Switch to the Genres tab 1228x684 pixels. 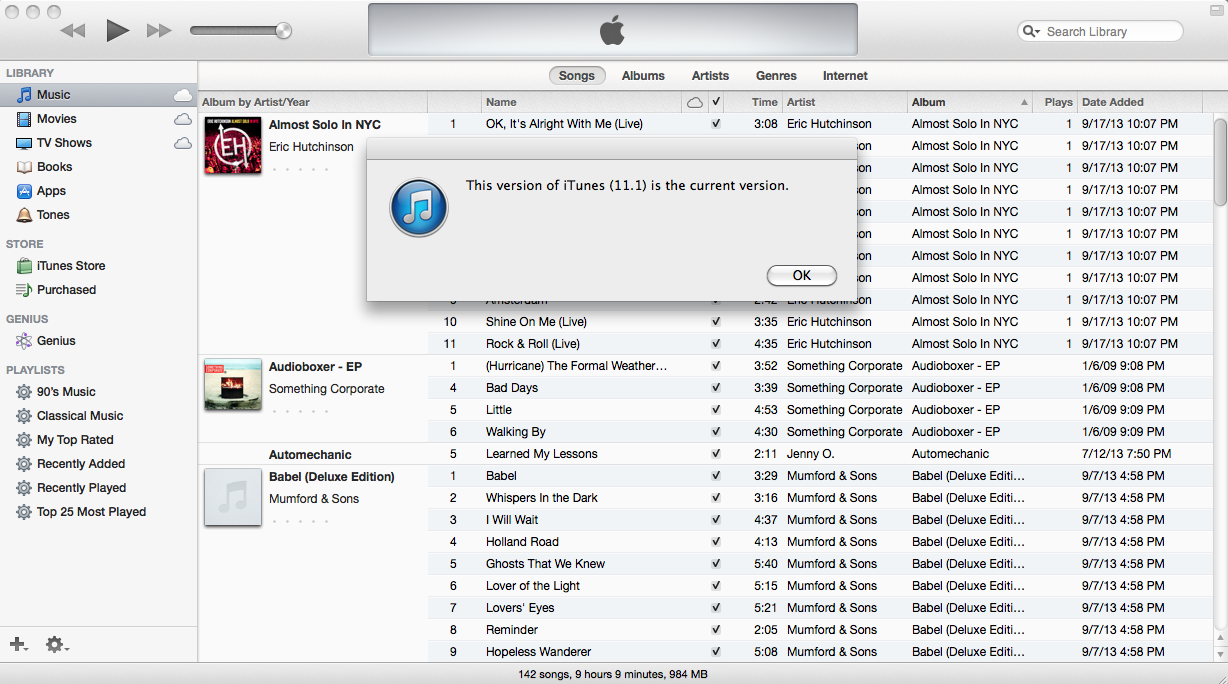click(x=776, y=76)
